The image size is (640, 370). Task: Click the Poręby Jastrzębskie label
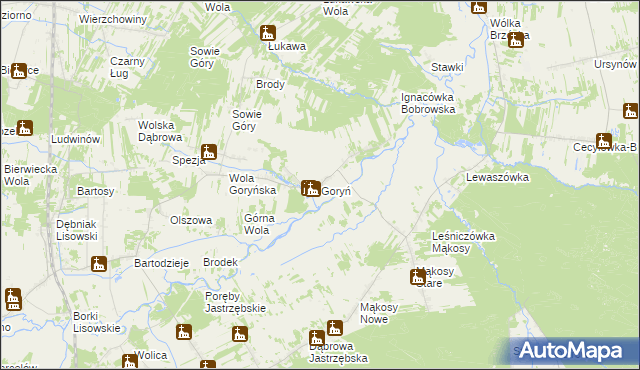click(235, 302)
